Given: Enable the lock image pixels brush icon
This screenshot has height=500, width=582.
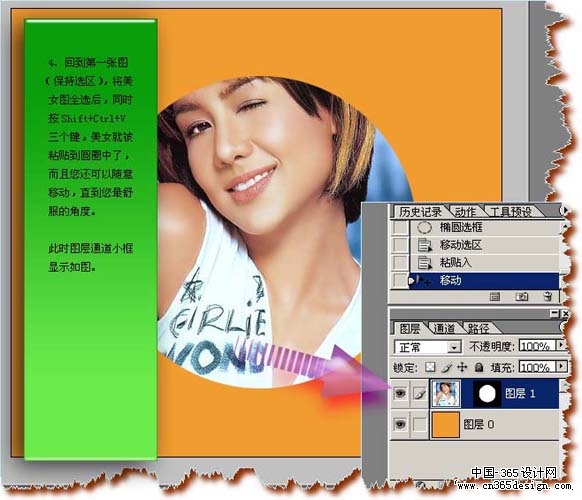Looking at the screenshot, I should (x=447, y=367).
